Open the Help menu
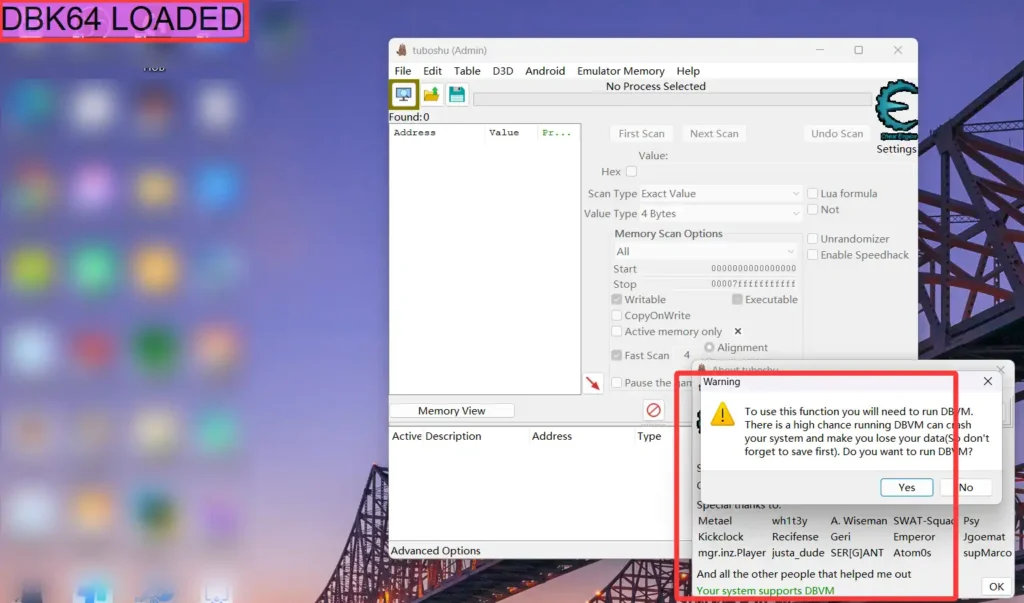This screenshot has height=603, width=1024. click(x=688, y=71)
